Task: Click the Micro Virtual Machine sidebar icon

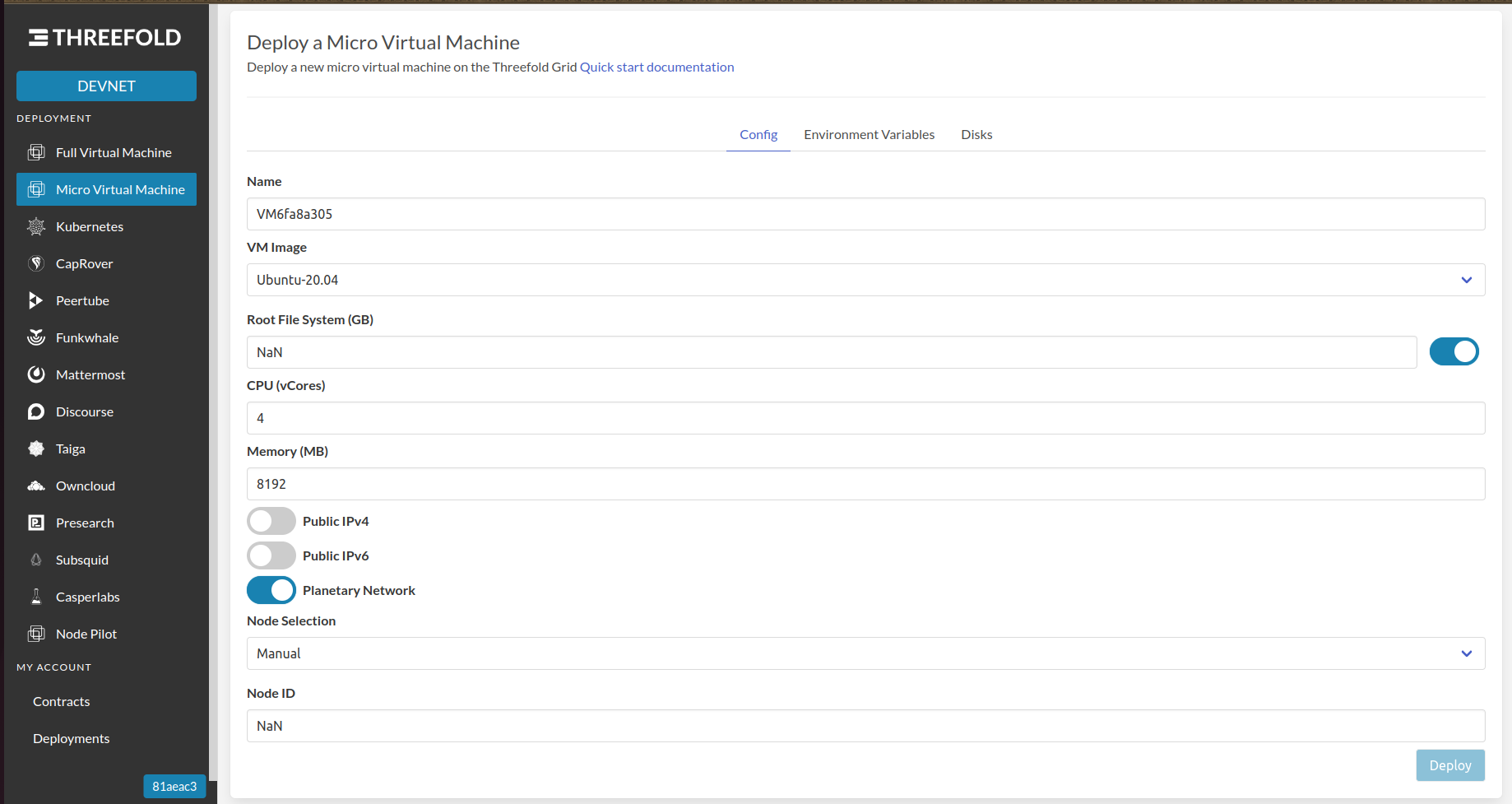Action: coord(36,189)
